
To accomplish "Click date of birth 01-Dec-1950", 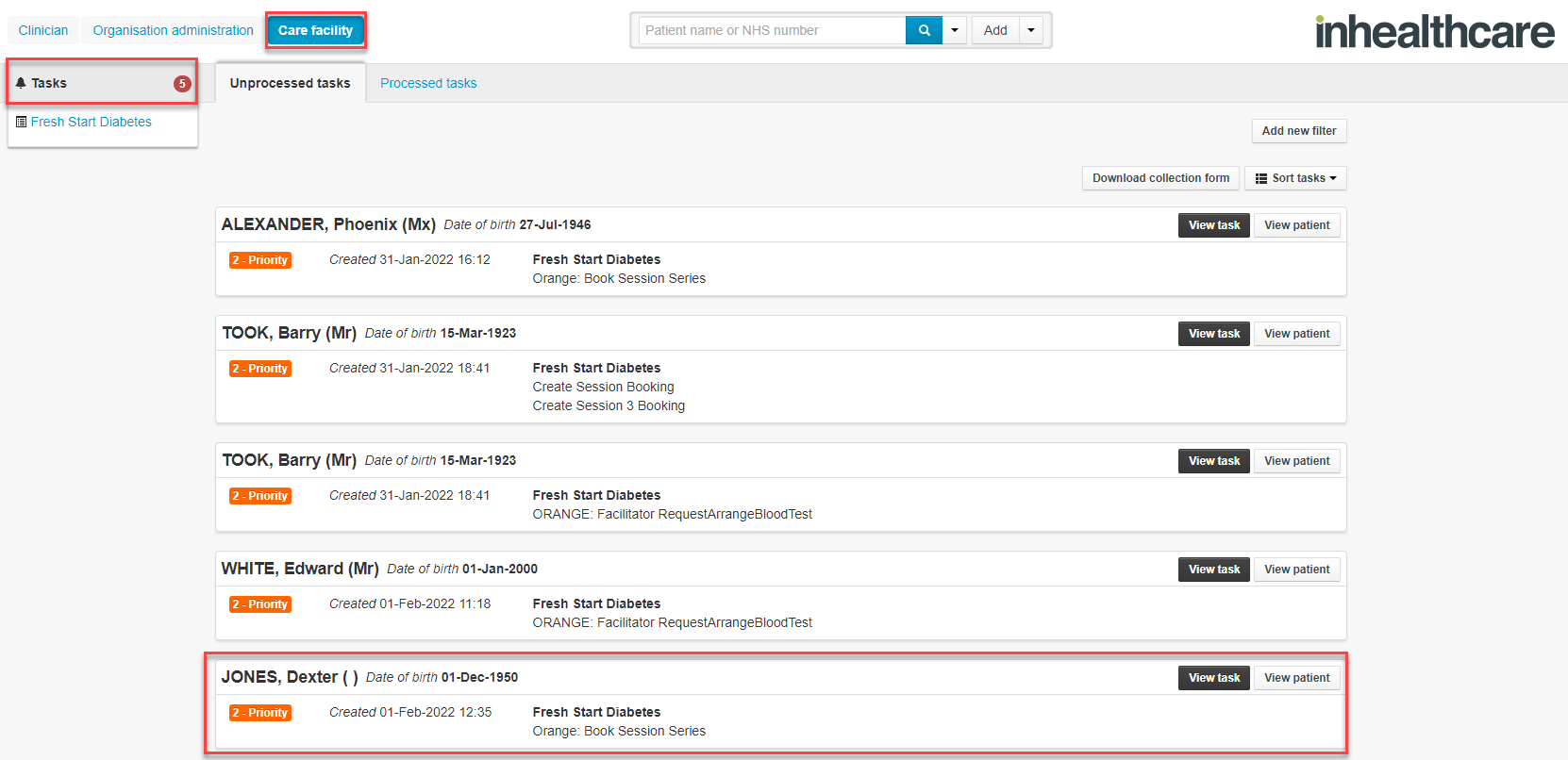I will (x=479, y=677).
